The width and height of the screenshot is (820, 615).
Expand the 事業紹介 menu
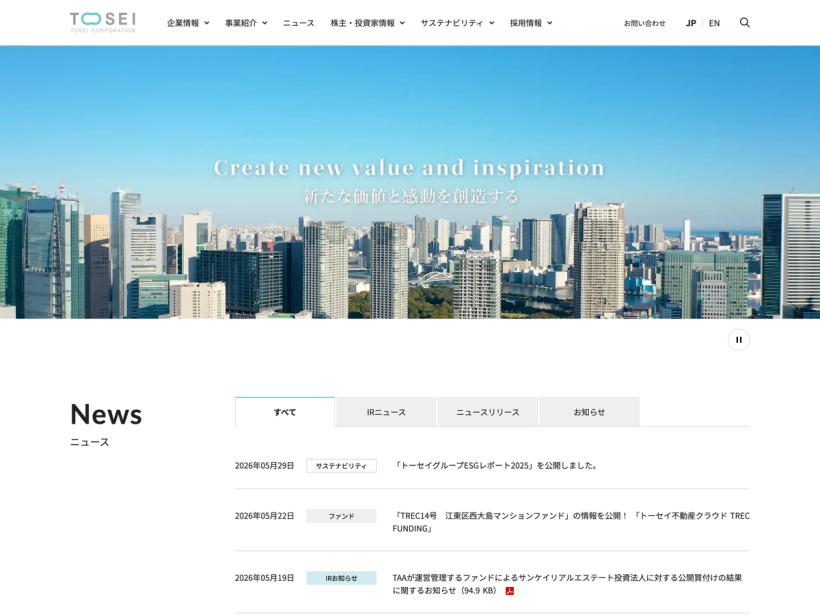246,23
